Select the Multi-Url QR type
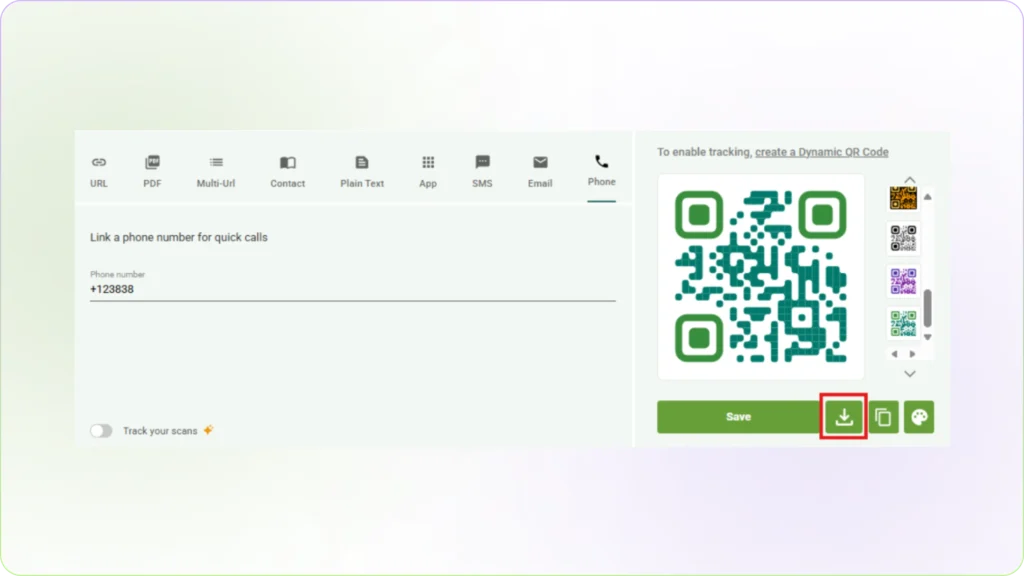 (215, 170)
